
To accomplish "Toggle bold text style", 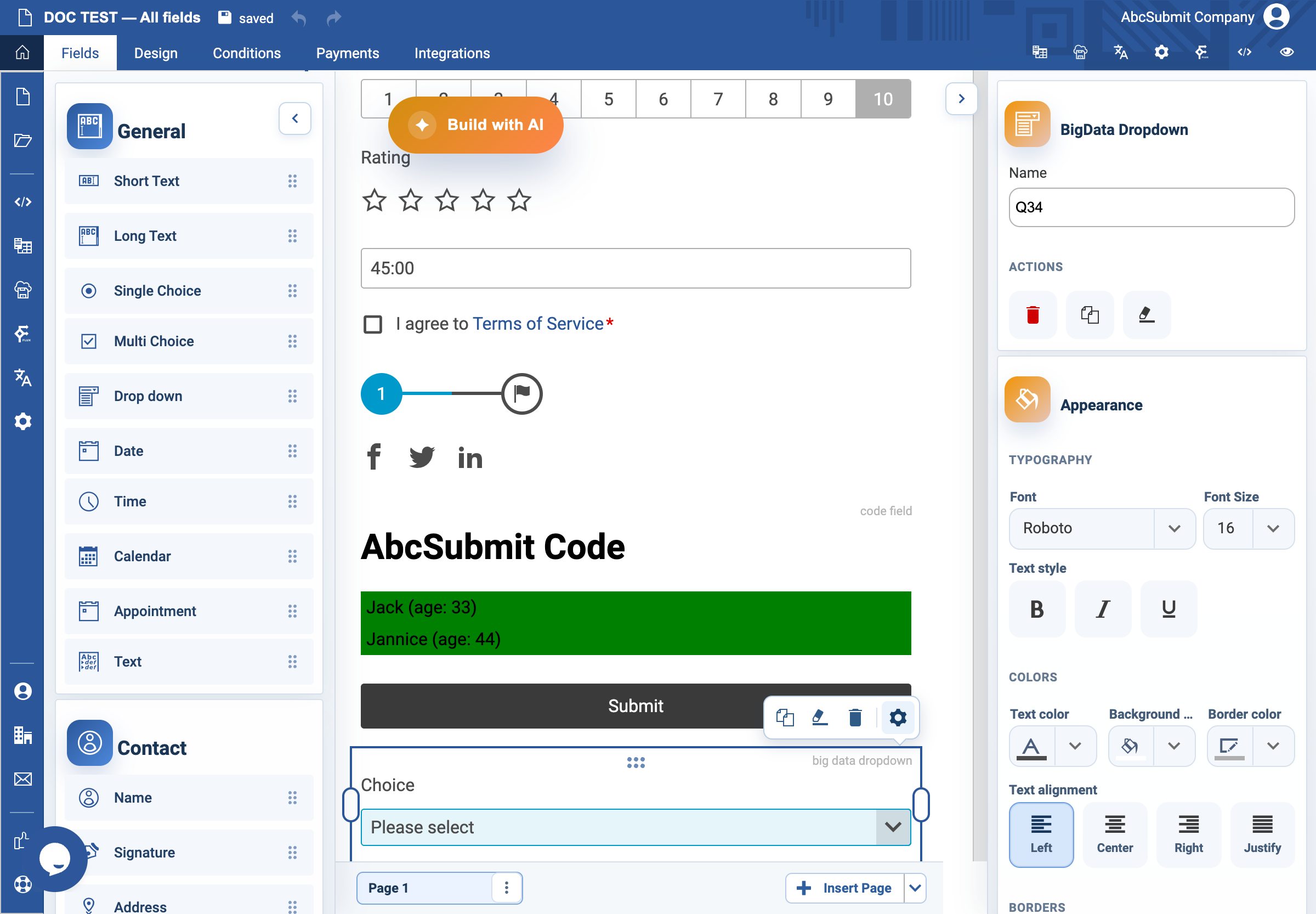I will coord(1037,609).
